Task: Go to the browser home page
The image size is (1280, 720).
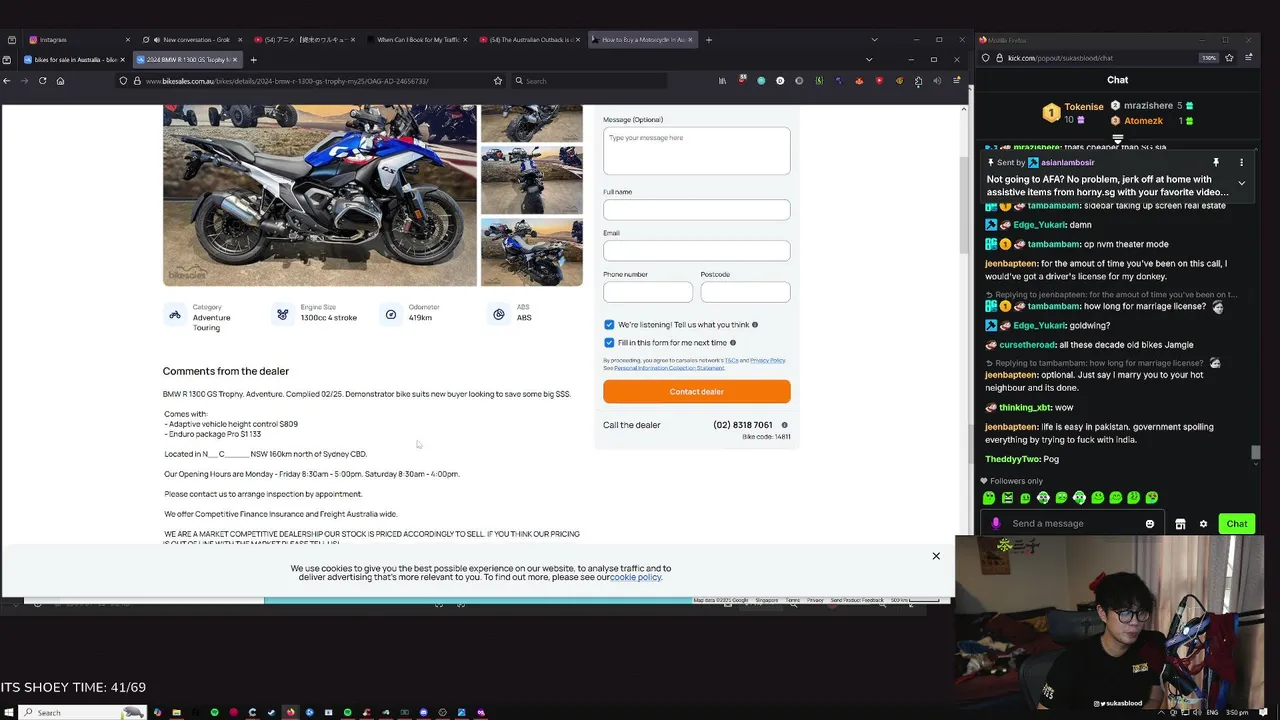Action: 60,81
